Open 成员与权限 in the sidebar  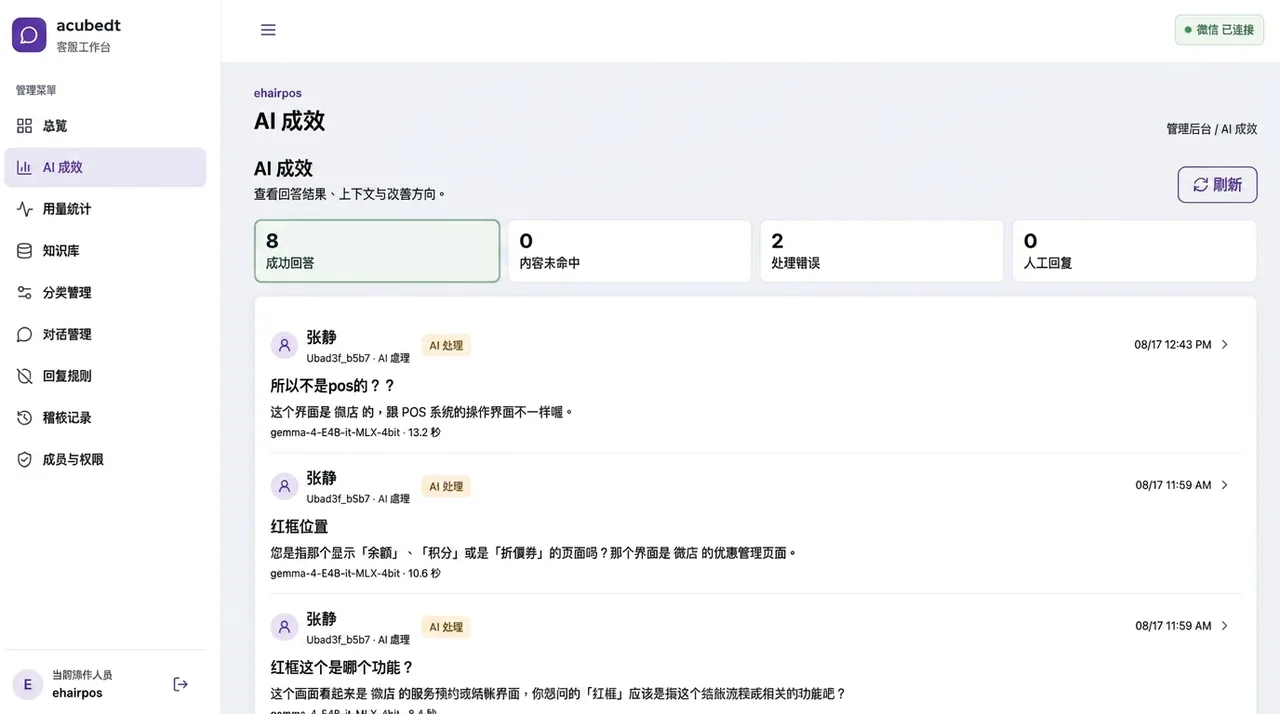[105, 460]
